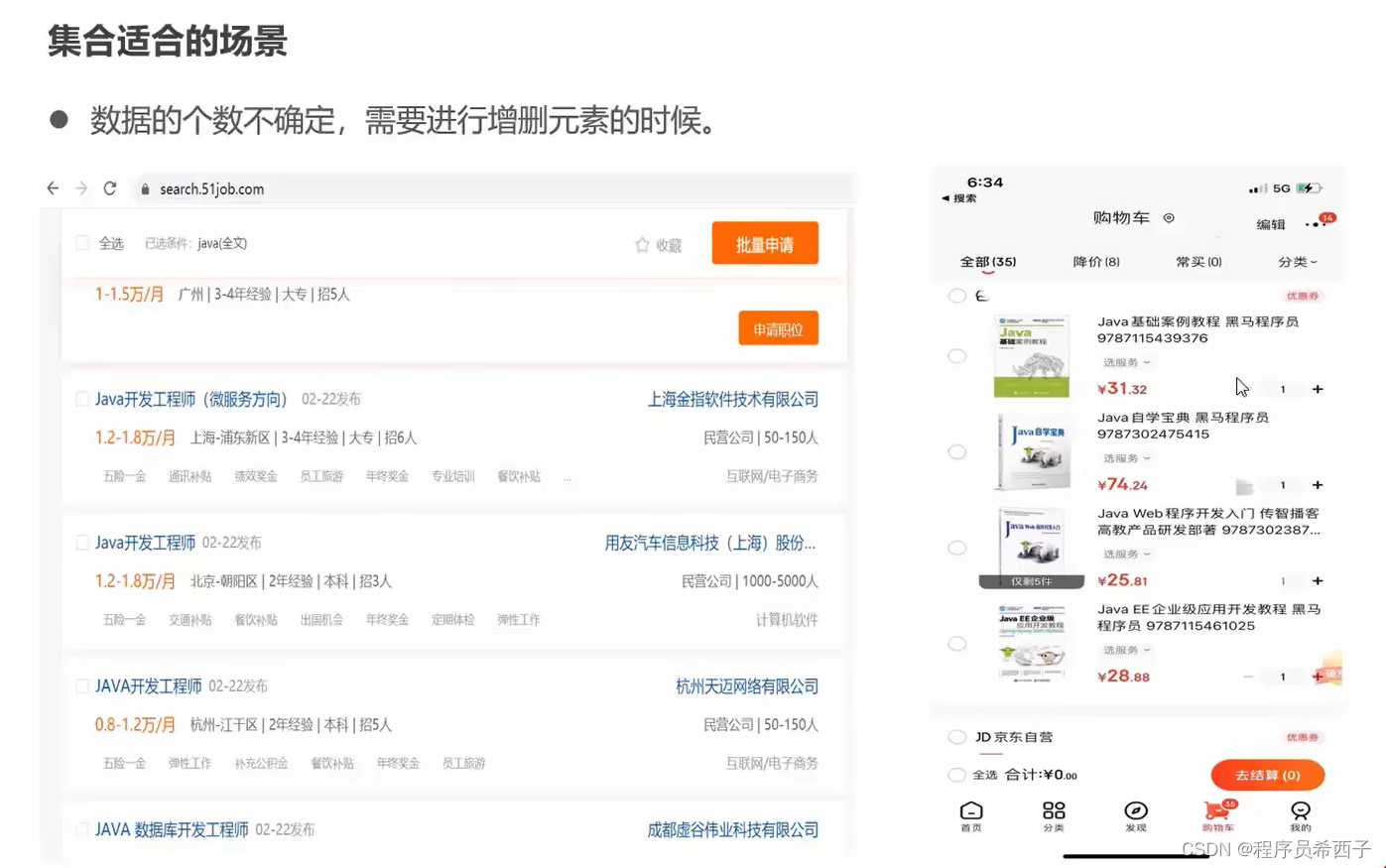The height and width of the screenshot is (868, 1386).
Task: Expand 选服务 for Java Web程序开发入门
Action: click(1127, 555)
